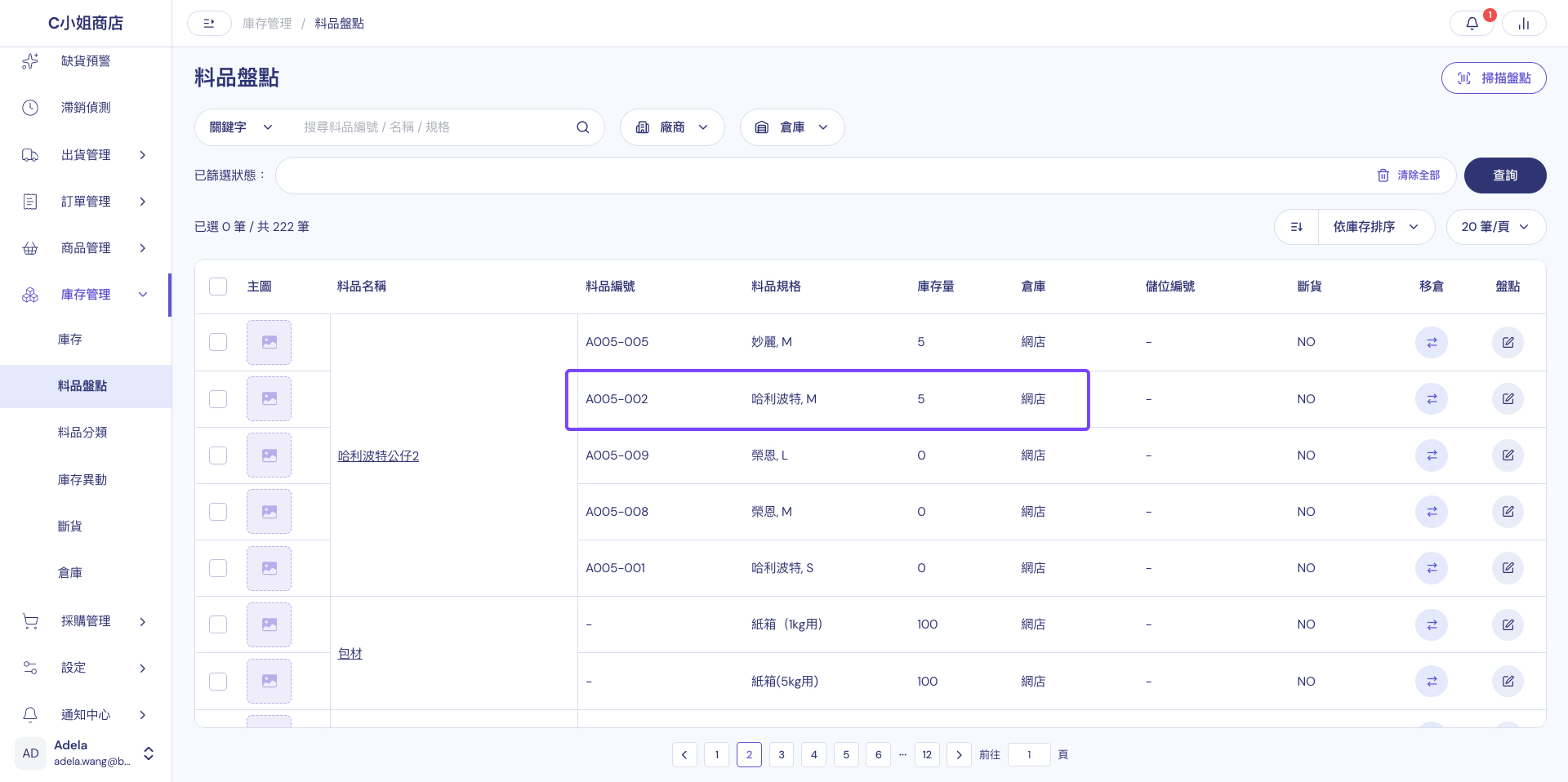Open stocktake edit for item A005-001
This screenshot has width=1568, height=782.
click(1508, 568)
